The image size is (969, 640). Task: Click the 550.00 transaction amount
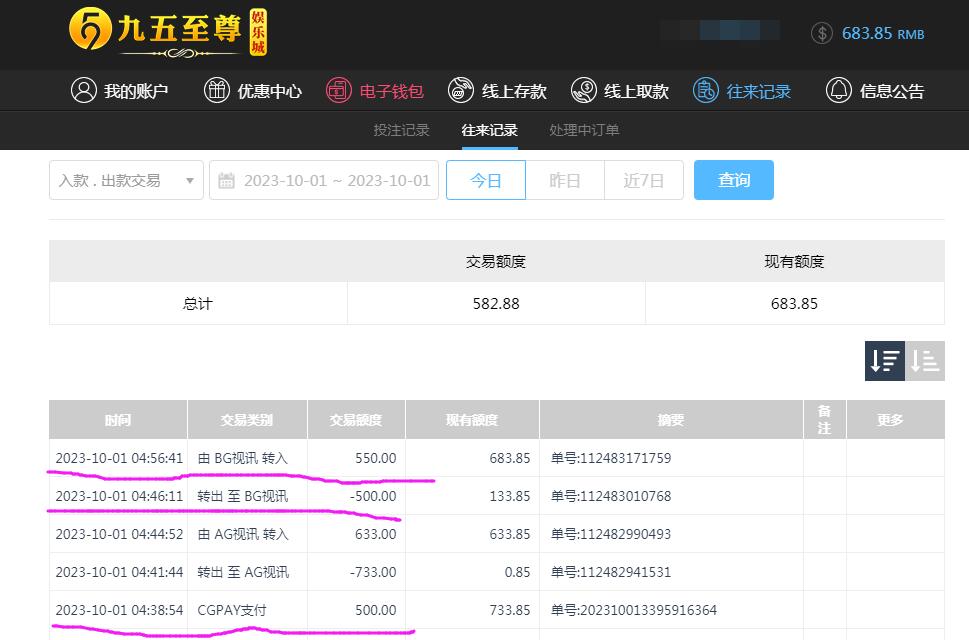pos(376,458)
